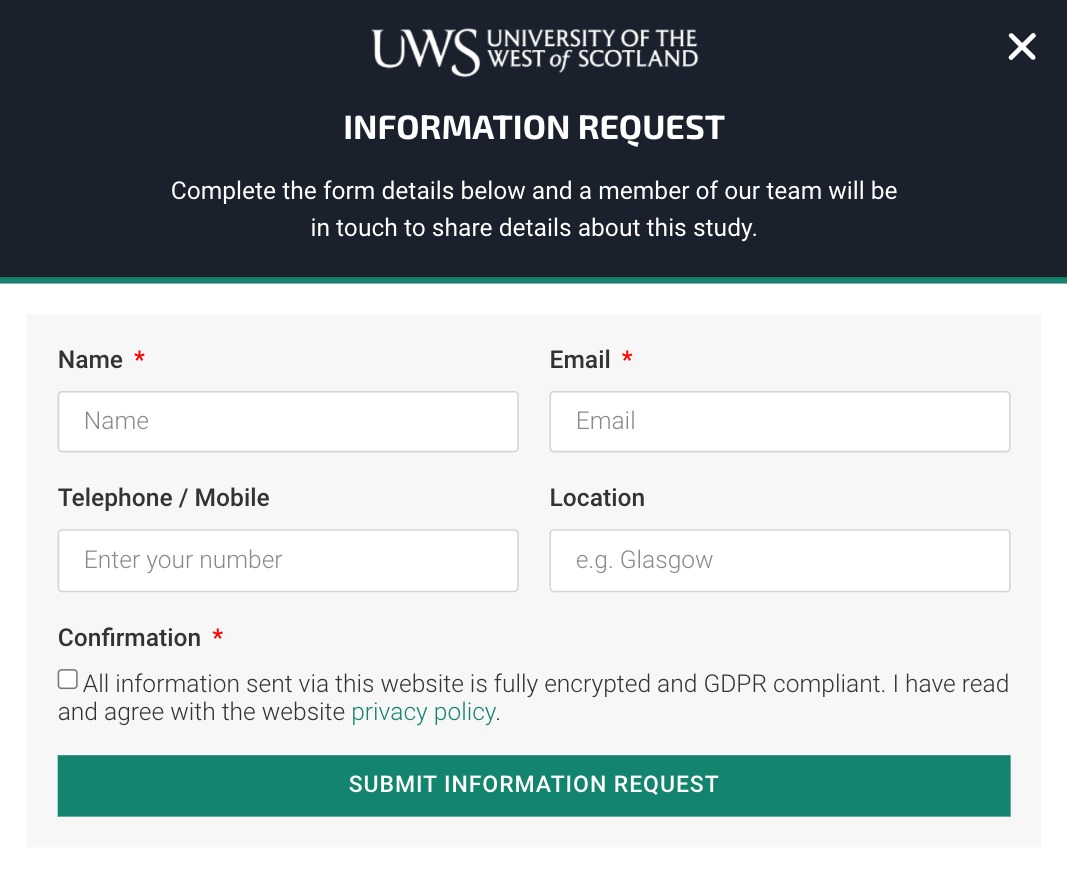This screenshot has height=870, width=1067.
Task: Click into the Email text box
Action: 779,421
